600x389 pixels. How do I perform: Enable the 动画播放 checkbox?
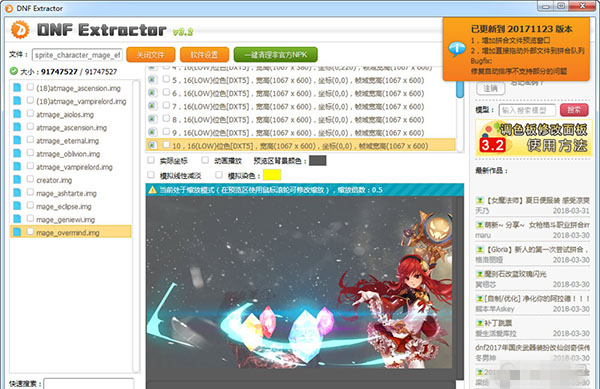coord(205,160)
